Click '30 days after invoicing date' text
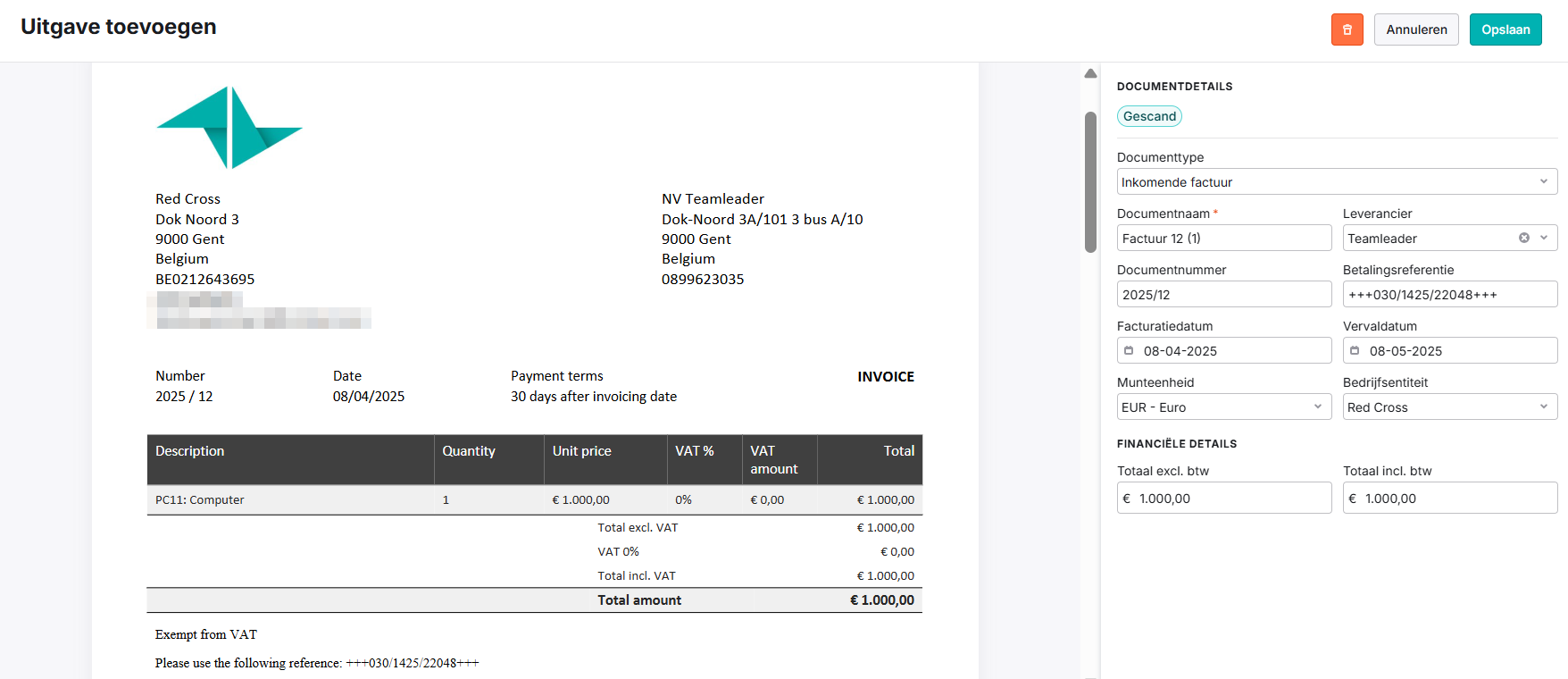 click(x=594, y=397)
